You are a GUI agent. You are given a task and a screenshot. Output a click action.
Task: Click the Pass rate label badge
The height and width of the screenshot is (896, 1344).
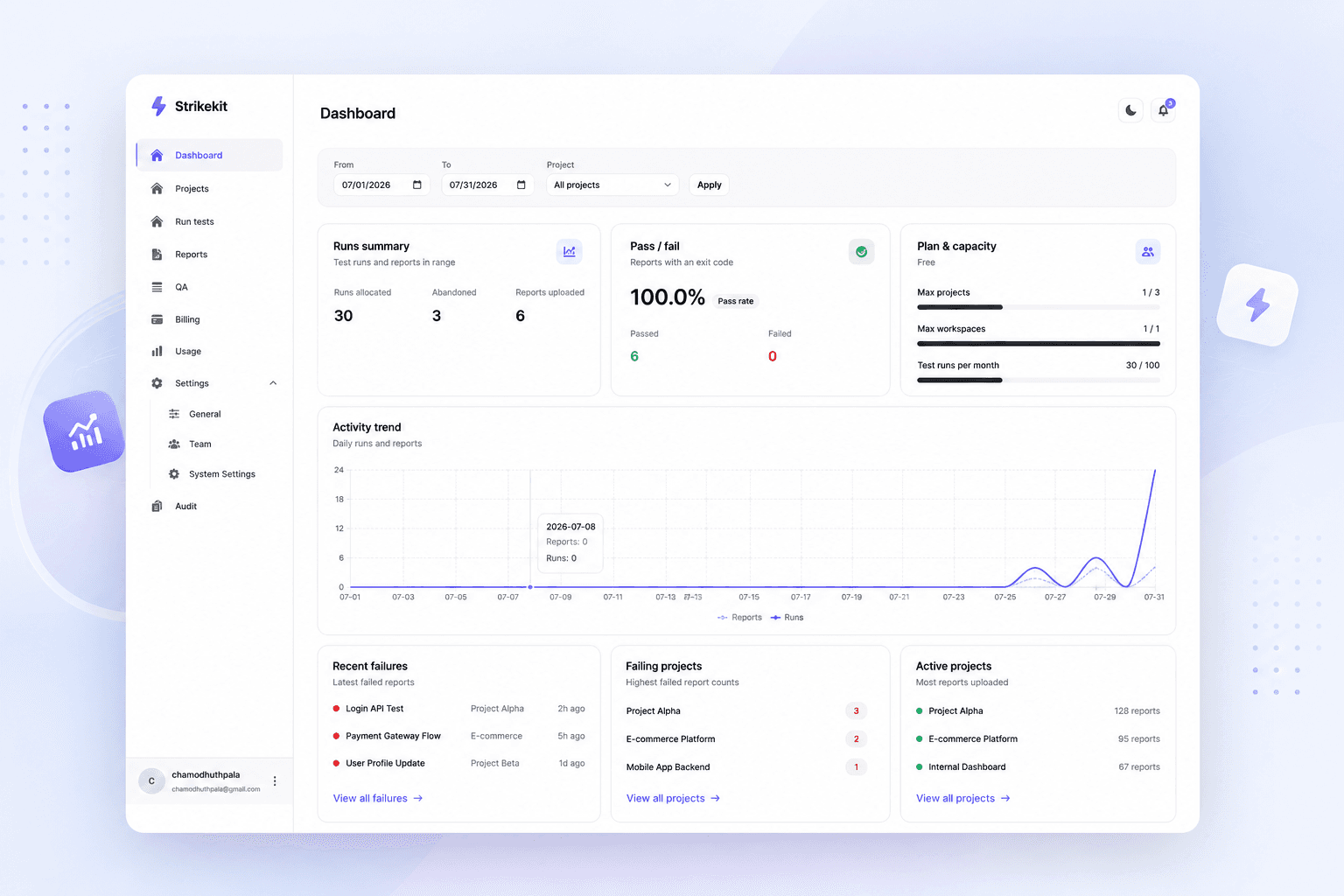point(736,301)
